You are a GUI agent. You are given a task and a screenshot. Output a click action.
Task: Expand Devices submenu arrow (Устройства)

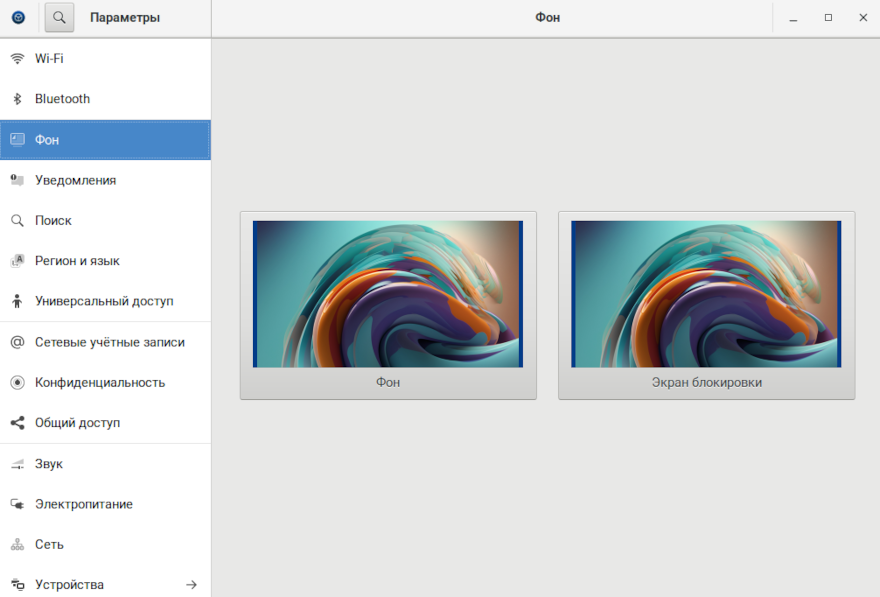tap(191, 585)
